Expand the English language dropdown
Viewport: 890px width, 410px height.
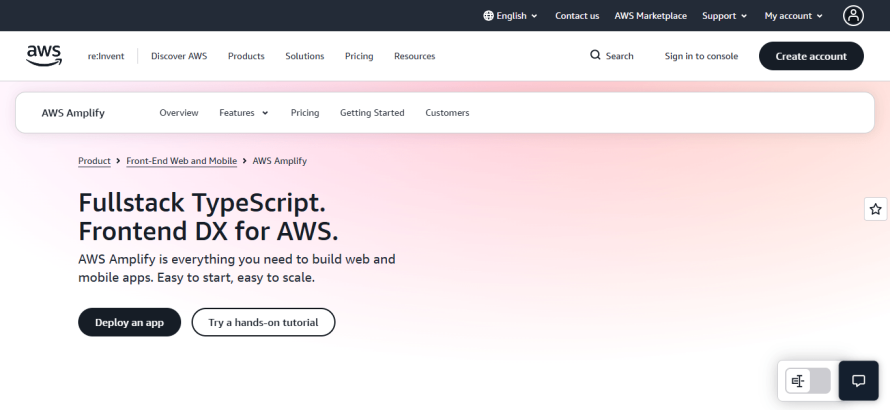(x=510, y=16)
